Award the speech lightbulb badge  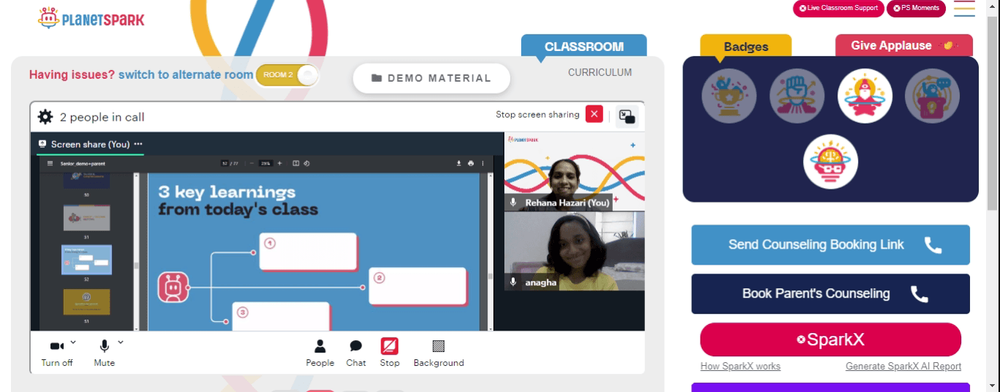click(x=932, y=96)
